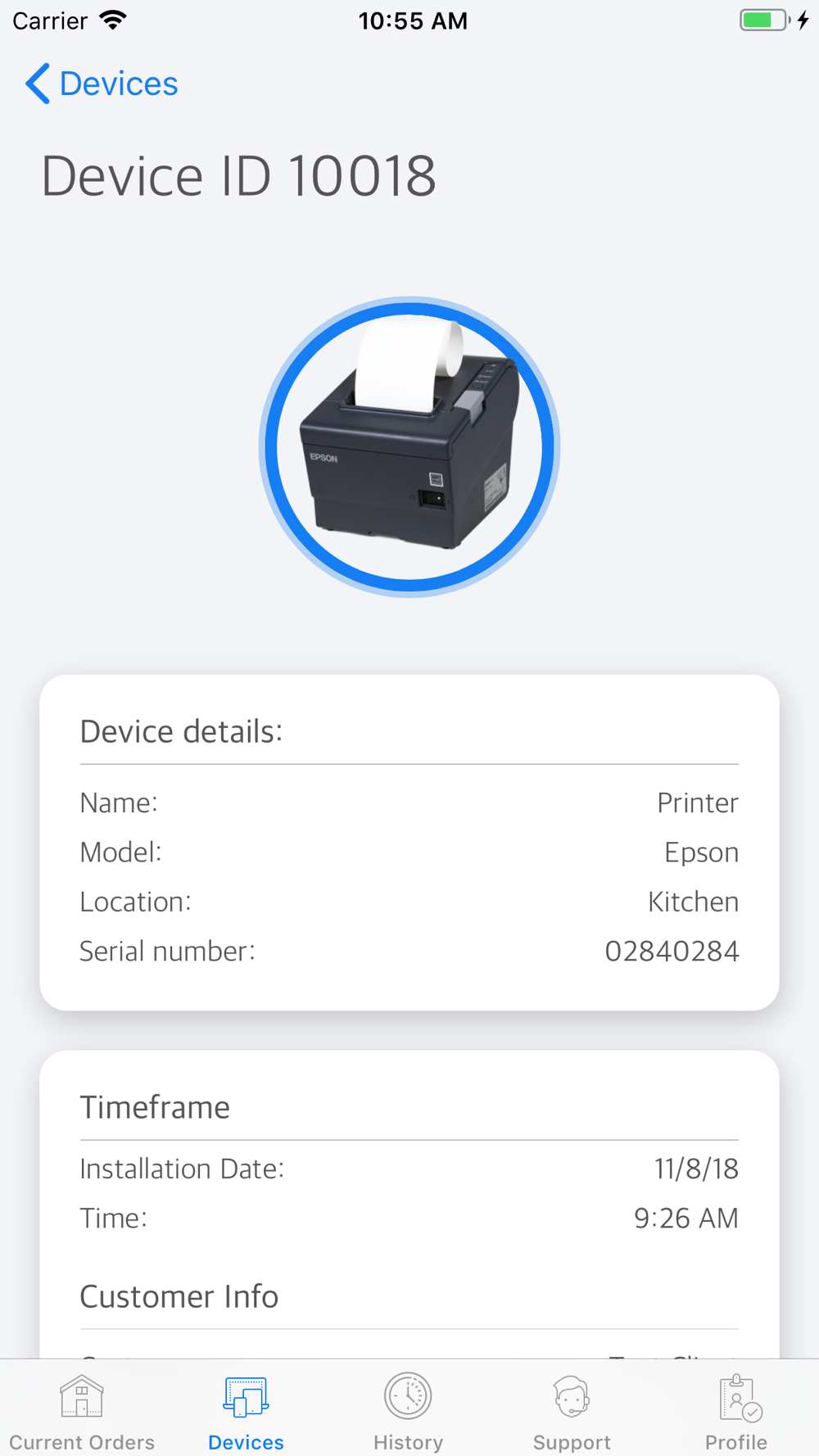Open the Profile clipboard icon
This screenshot has width=819, height=1456.
point(739,1398)
